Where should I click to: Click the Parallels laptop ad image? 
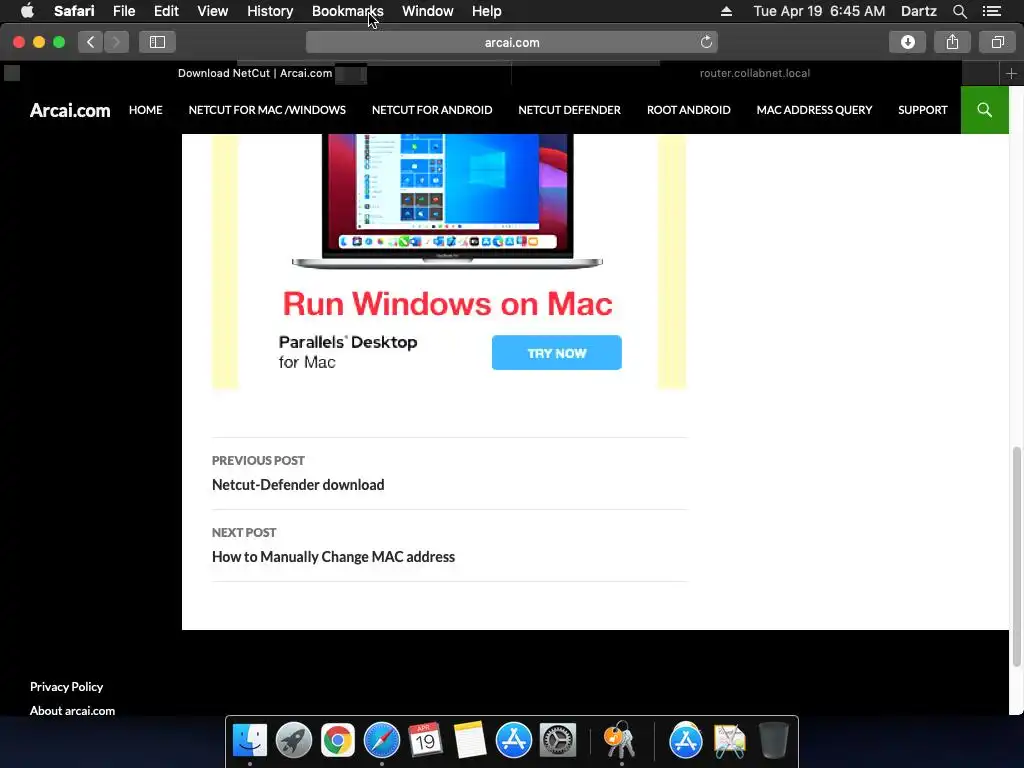[x=447, y=202]
